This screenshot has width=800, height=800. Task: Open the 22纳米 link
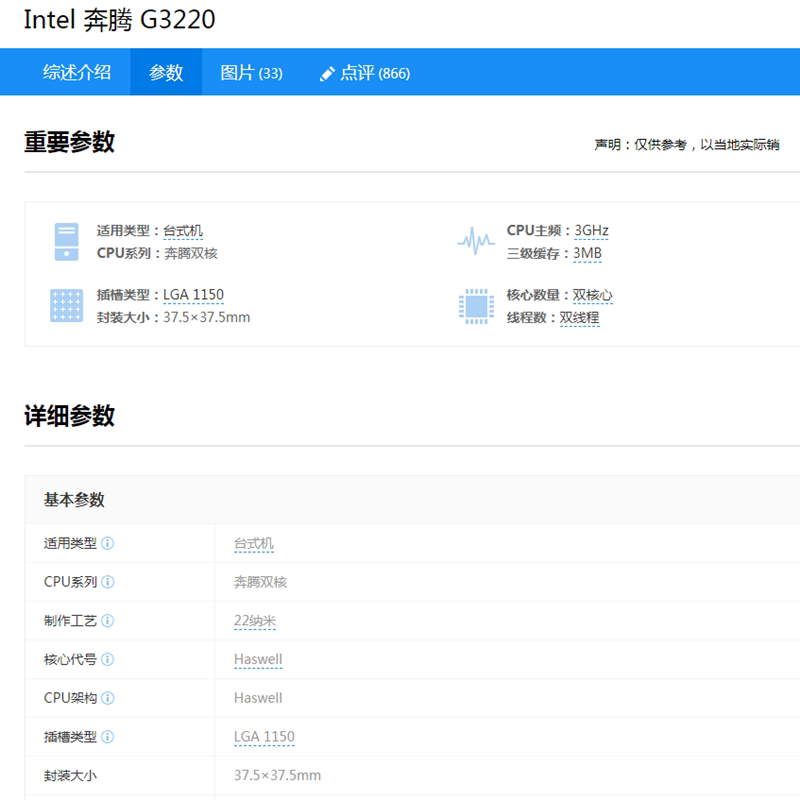coord(255,621)
